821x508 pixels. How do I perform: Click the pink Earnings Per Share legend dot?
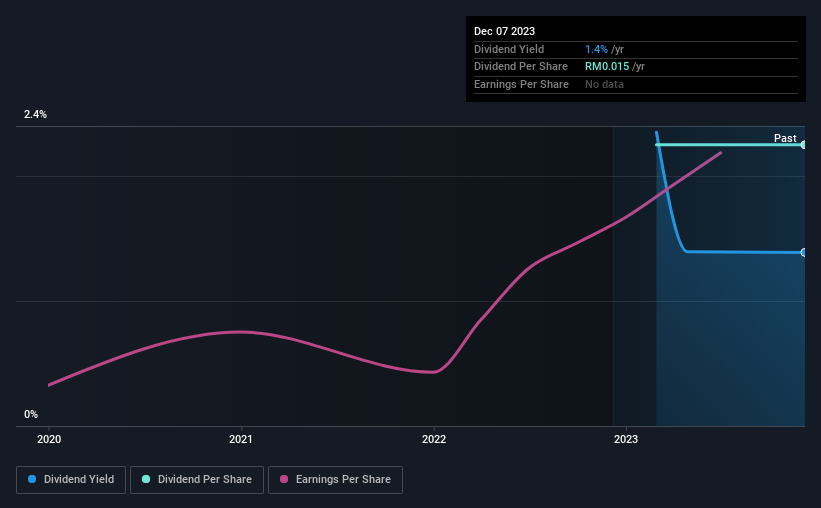[284, 479]
